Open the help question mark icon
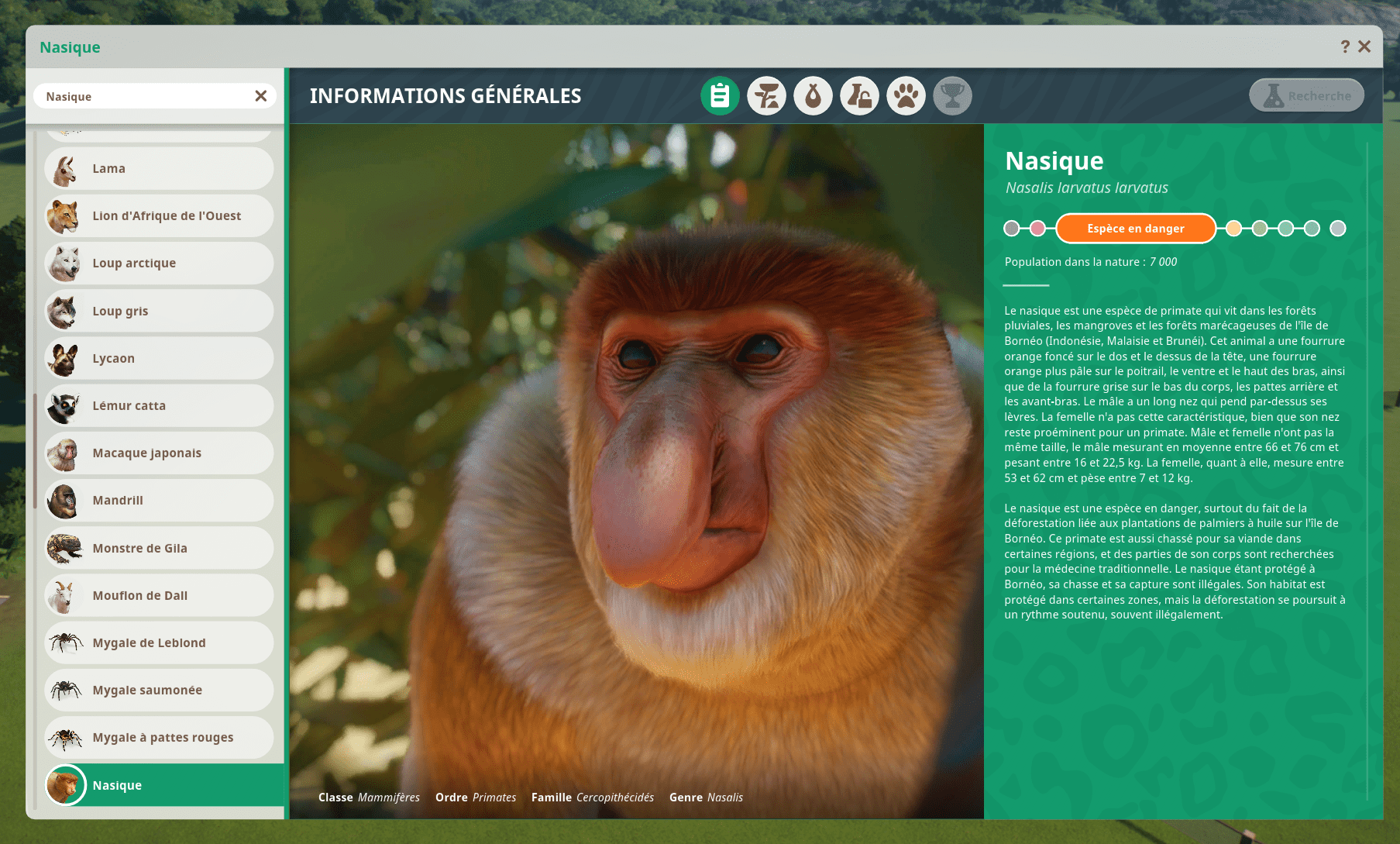1400x844 pixels. 1345,47
